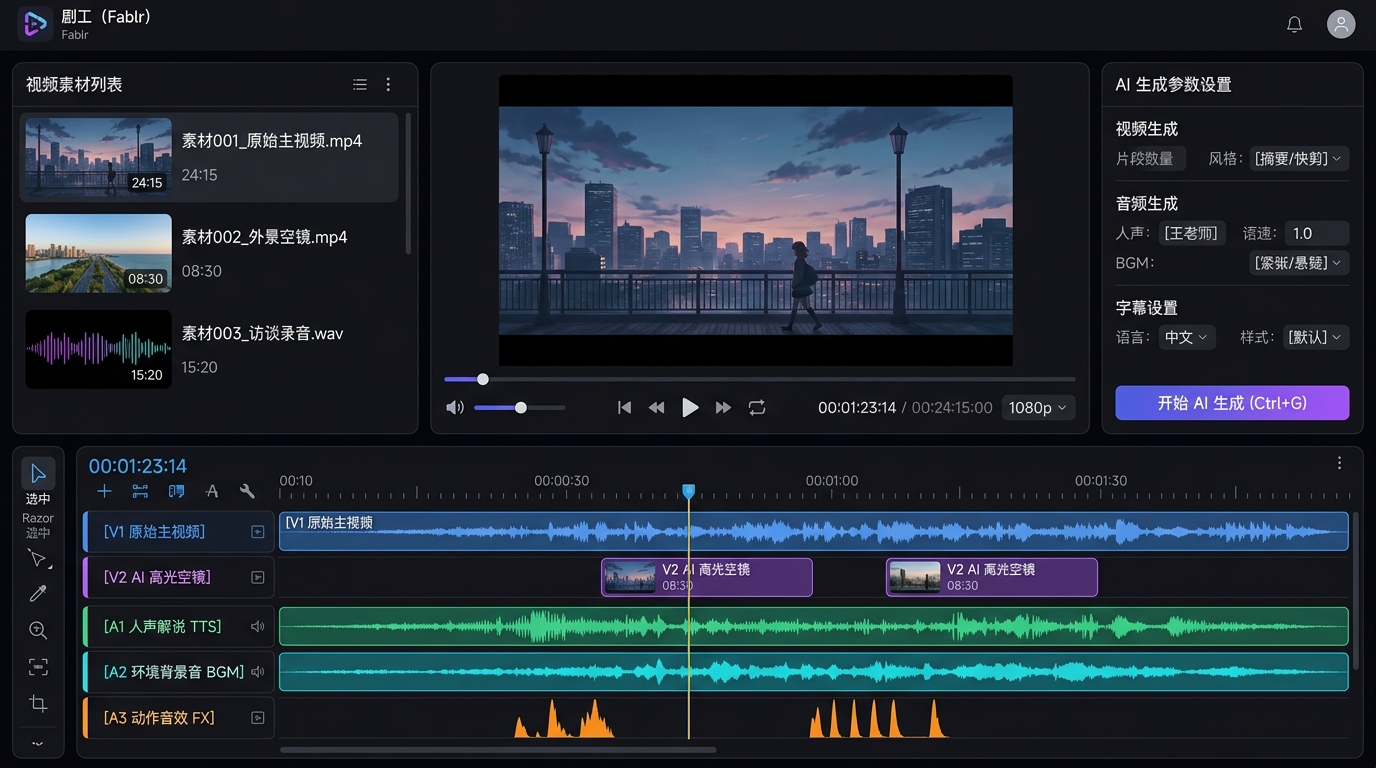Click the text tool A in timeline toolbar
Screen dimensions: 1376x768
point(212,491)
